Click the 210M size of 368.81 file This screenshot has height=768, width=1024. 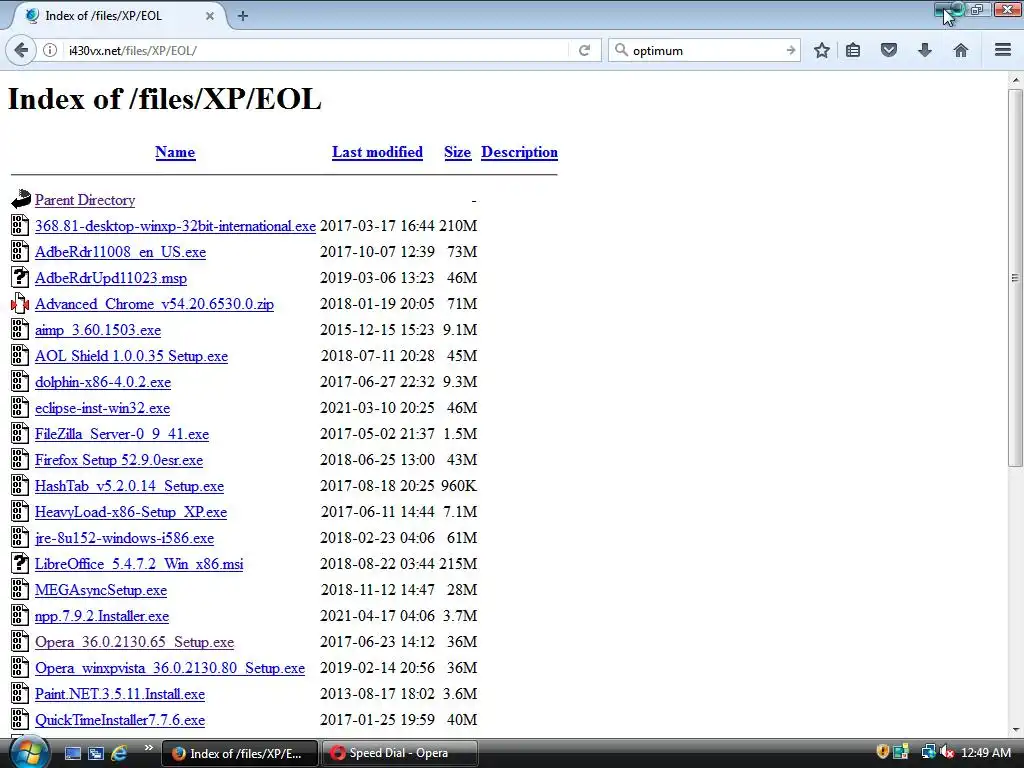point(458,226)
